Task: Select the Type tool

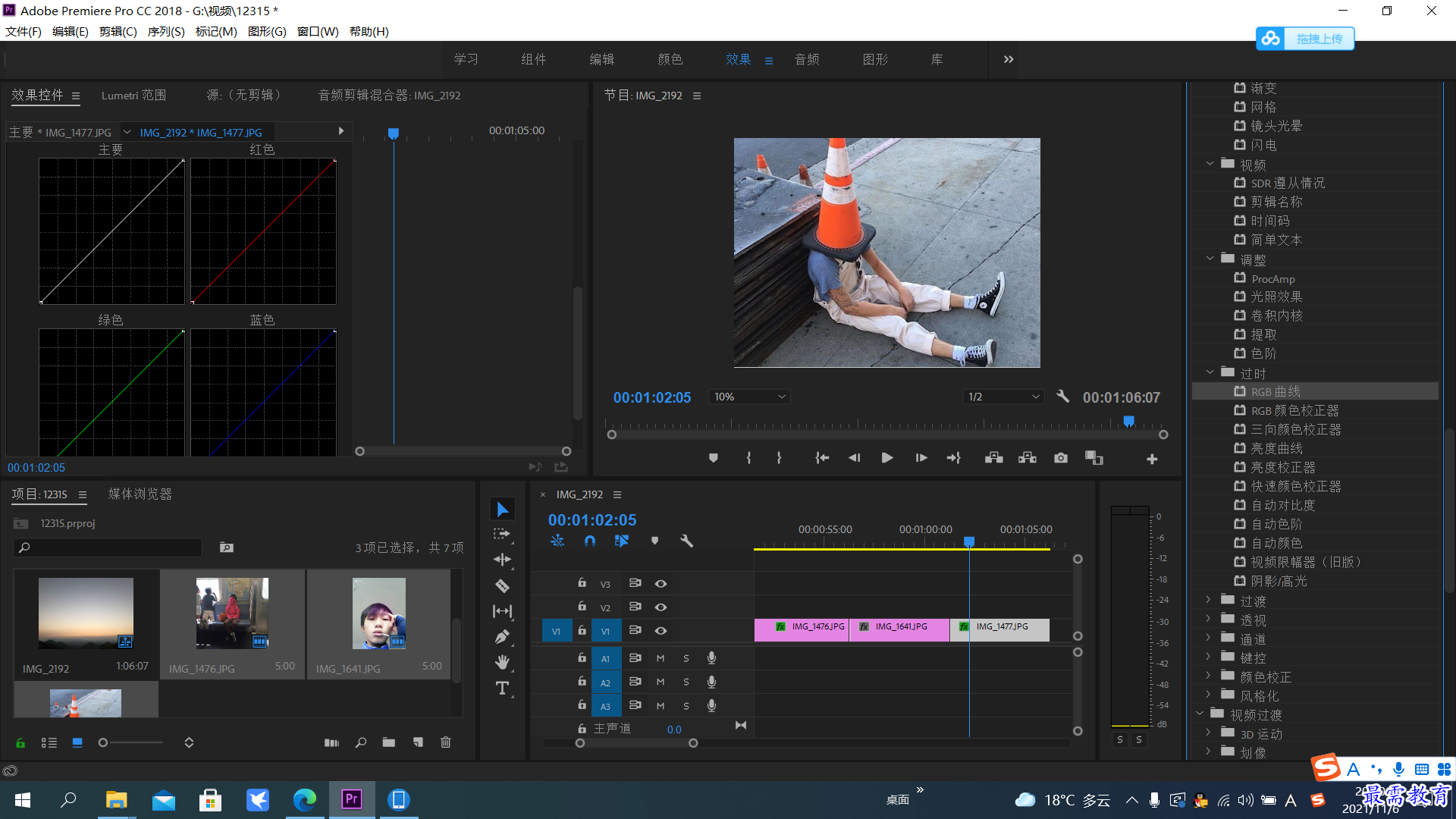Action: point(502,688)
